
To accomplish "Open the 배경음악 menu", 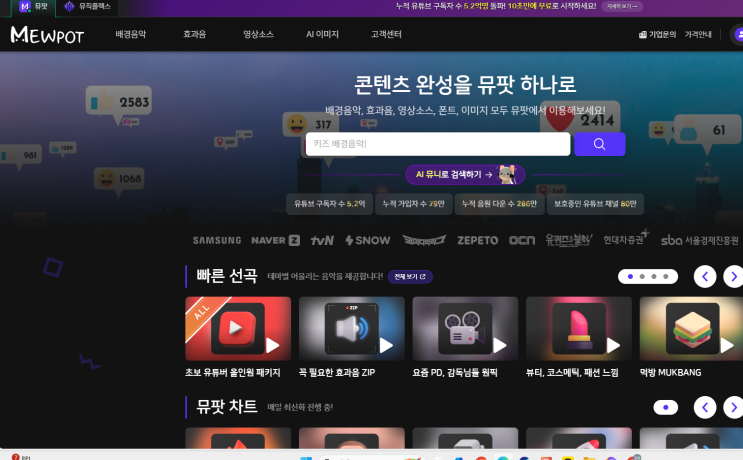I will tap(130, 34).
